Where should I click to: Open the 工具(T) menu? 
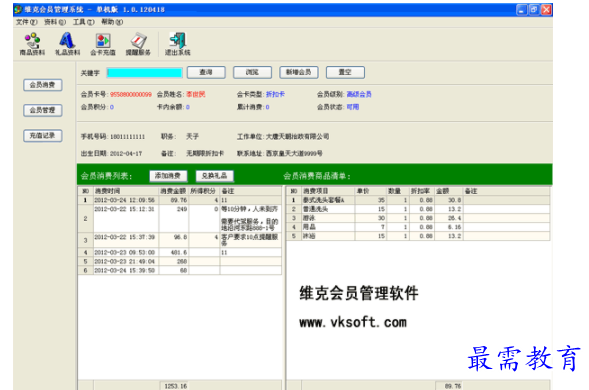(83, 22)
